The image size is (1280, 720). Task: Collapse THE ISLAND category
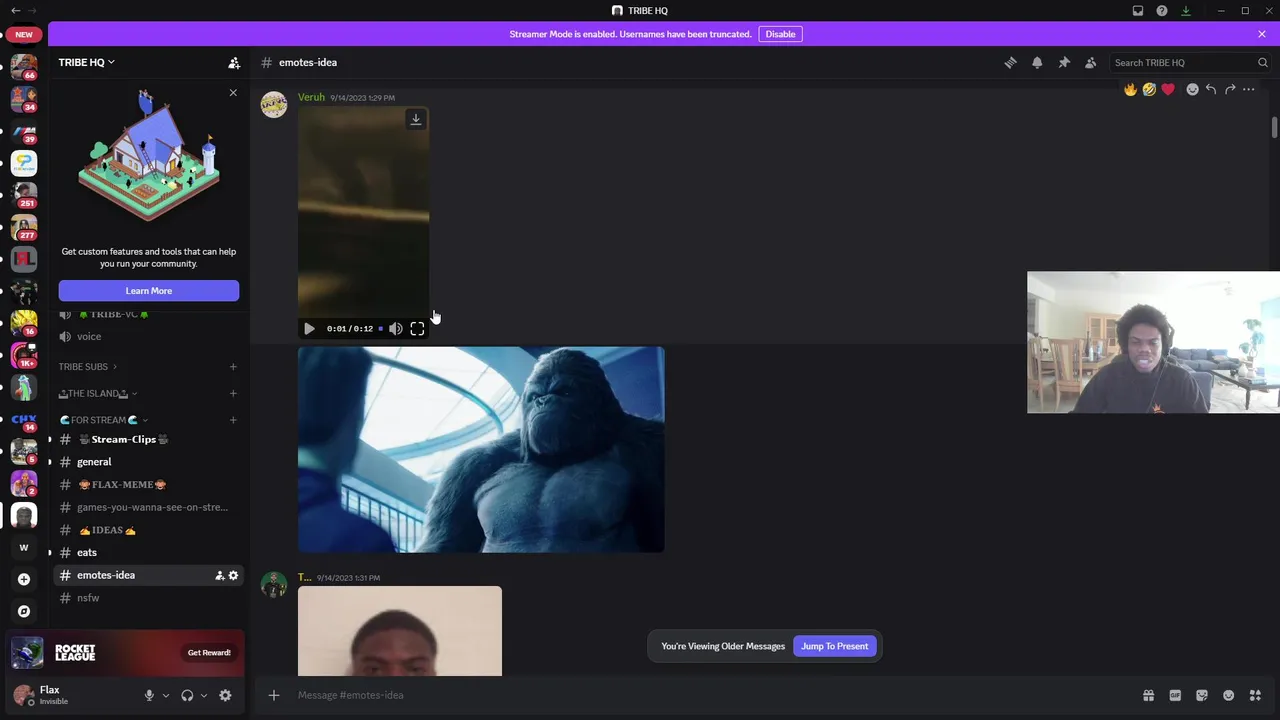[98, 393]
